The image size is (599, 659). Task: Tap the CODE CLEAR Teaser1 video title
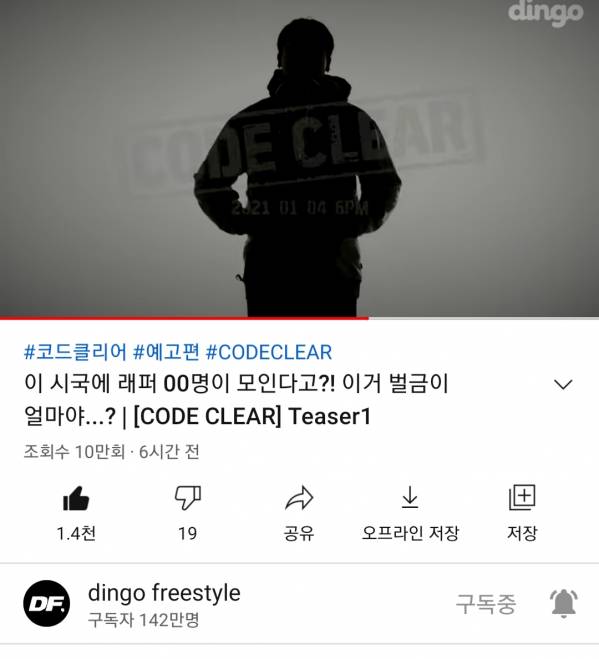point(236,400)
